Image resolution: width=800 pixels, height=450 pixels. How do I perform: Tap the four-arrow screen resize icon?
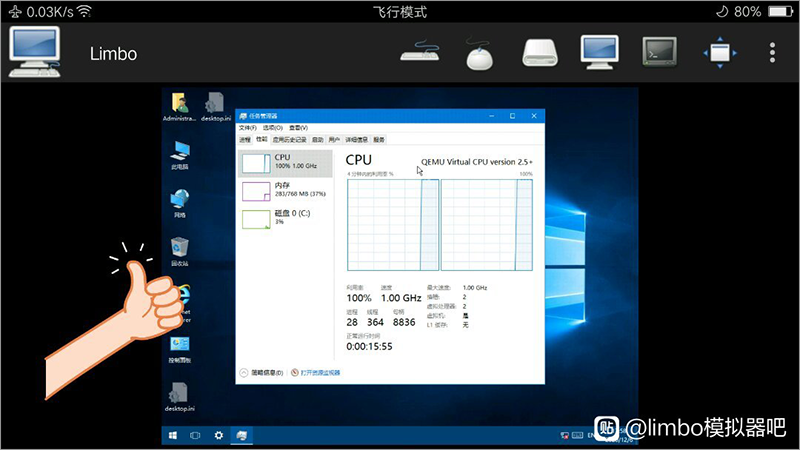click(719, 53)
